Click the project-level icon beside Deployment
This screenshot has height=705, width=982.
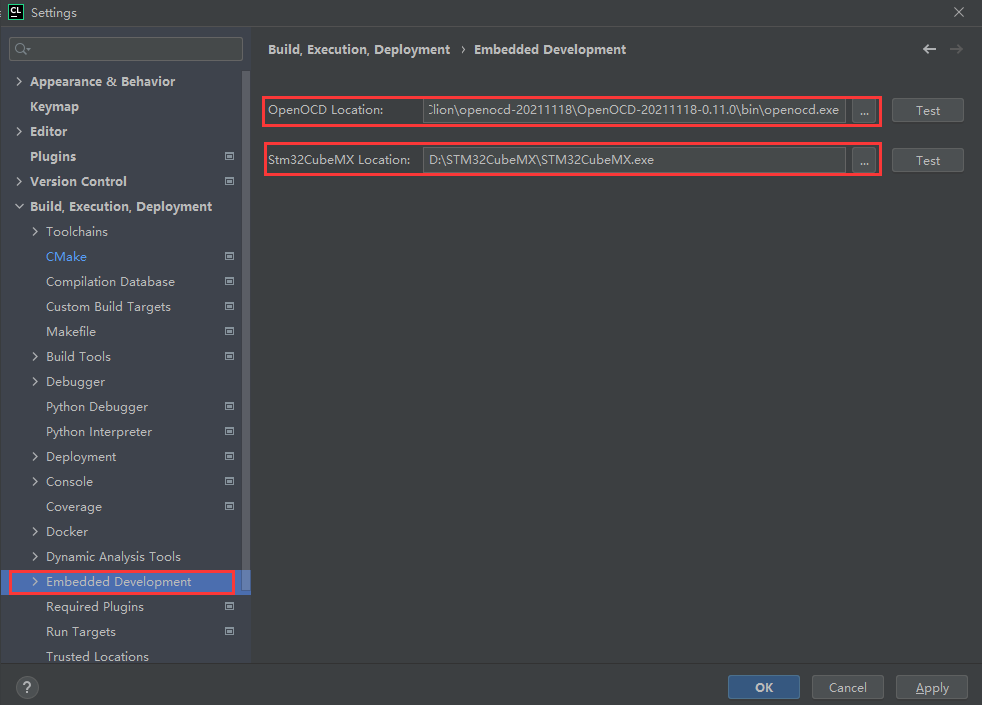coord(229,456)
